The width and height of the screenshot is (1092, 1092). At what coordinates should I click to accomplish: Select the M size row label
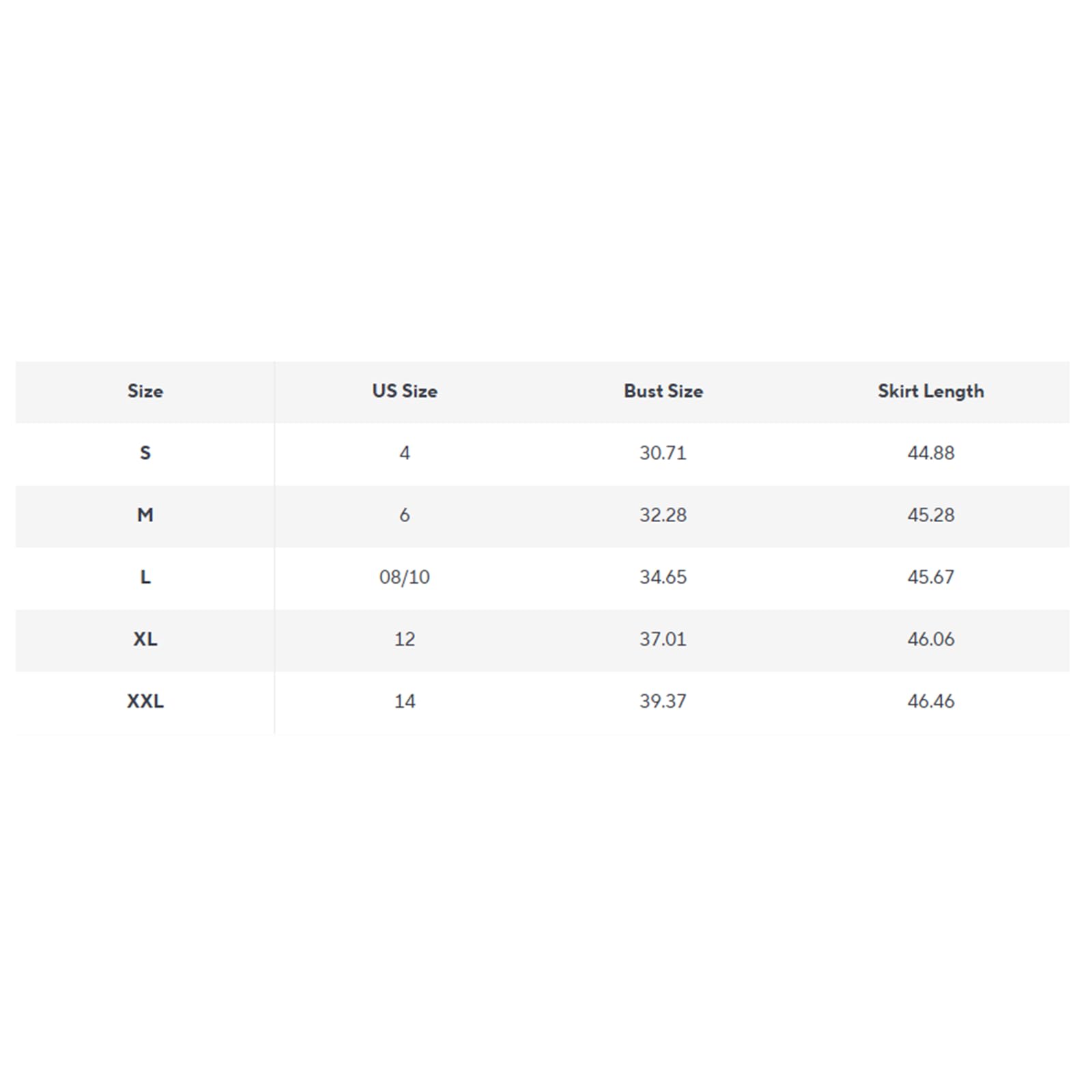coord(145,515)
